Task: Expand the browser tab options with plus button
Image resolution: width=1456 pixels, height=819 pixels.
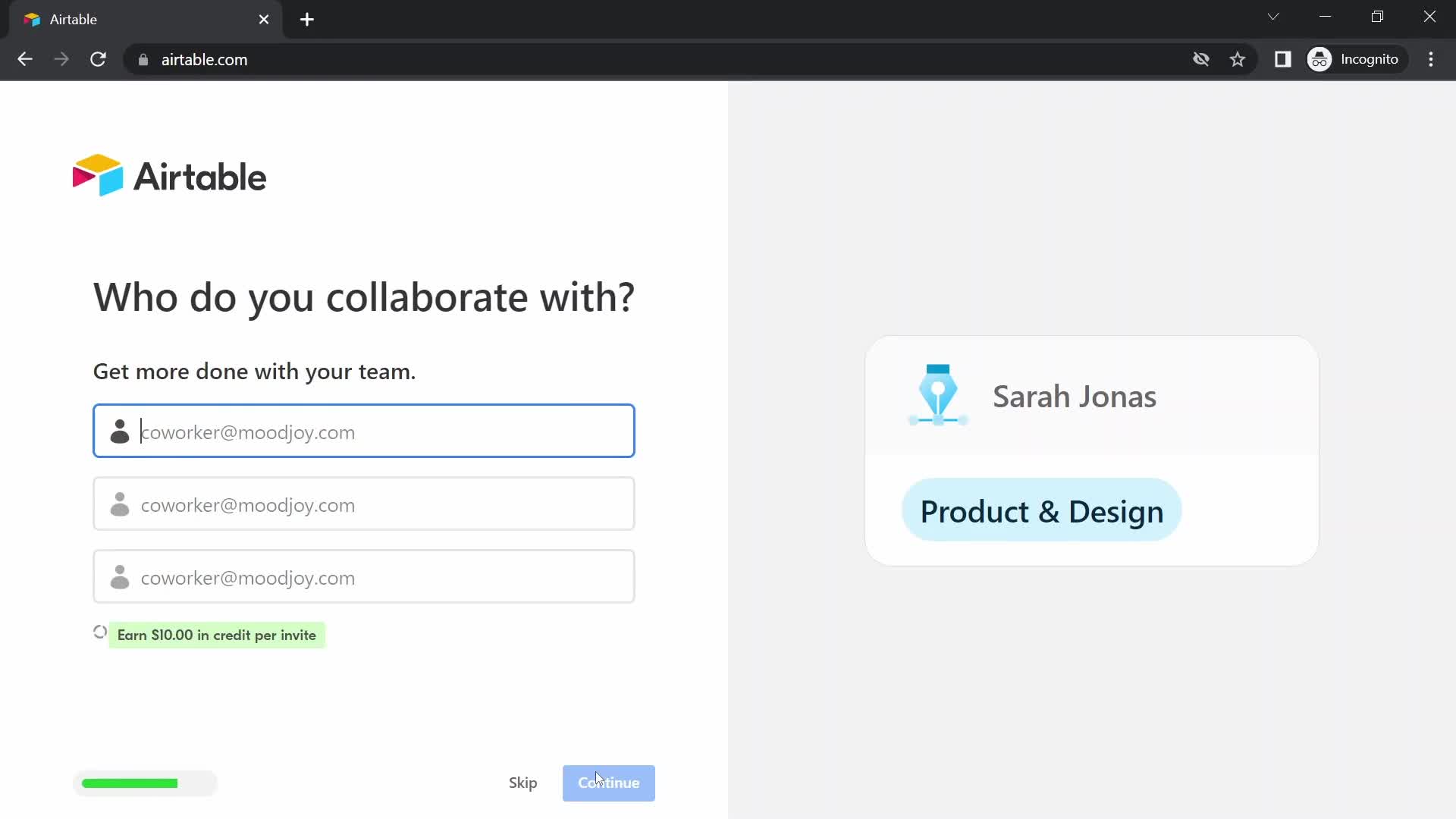Action: (x=307, y=18)
